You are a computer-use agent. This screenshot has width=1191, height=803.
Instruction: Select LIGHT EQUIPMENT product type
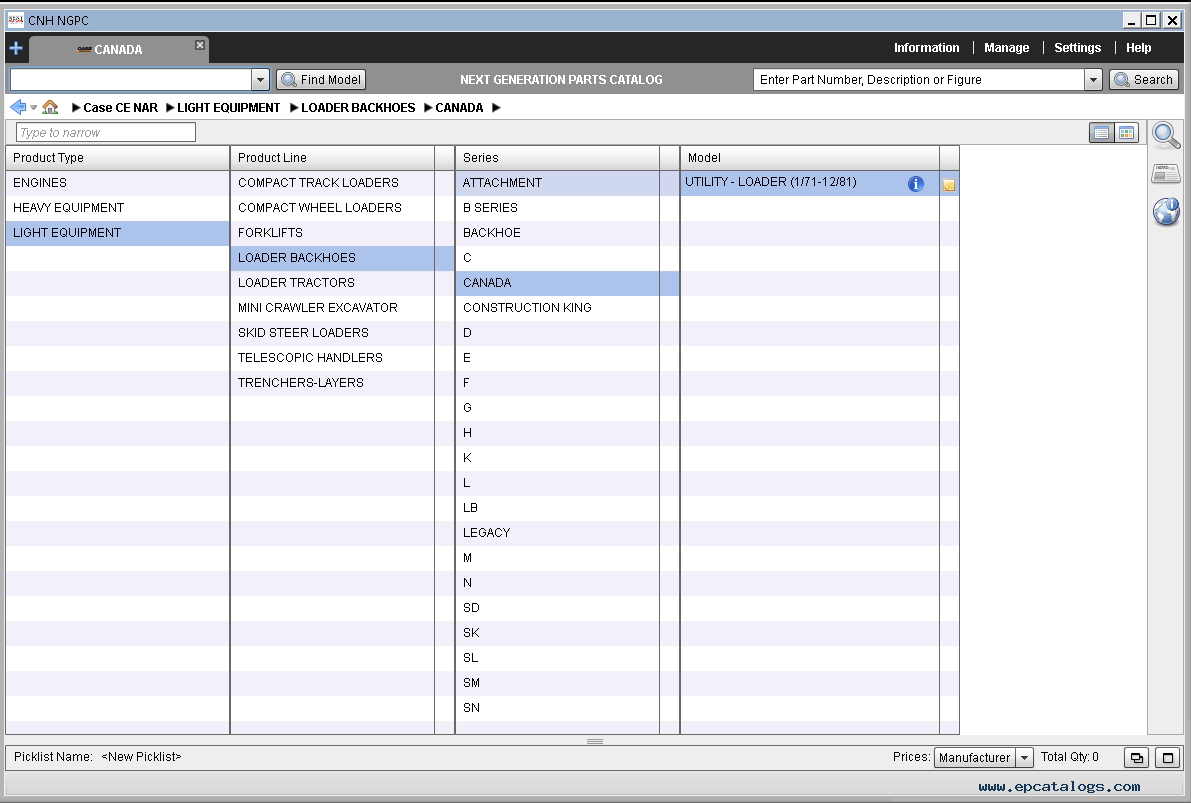pyautogui.click(x=118, y=233)
